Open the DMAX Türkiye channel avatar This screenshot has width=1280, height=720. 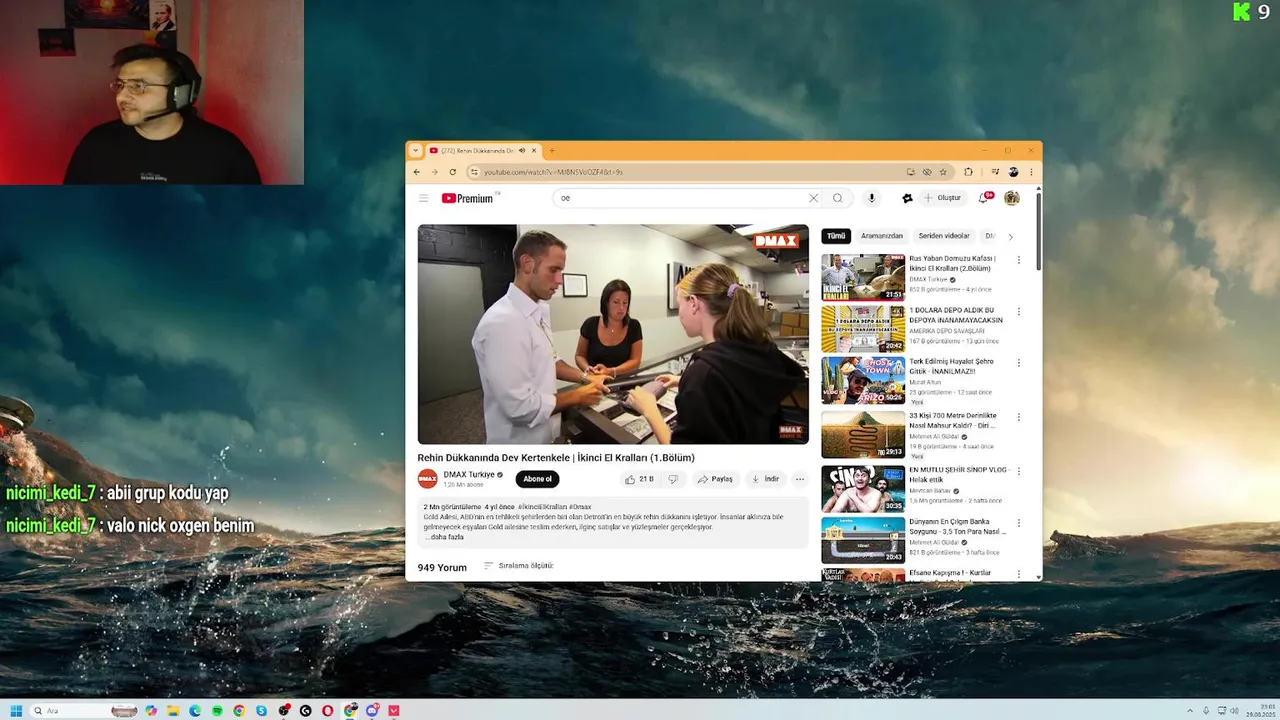tap(427, 479)
